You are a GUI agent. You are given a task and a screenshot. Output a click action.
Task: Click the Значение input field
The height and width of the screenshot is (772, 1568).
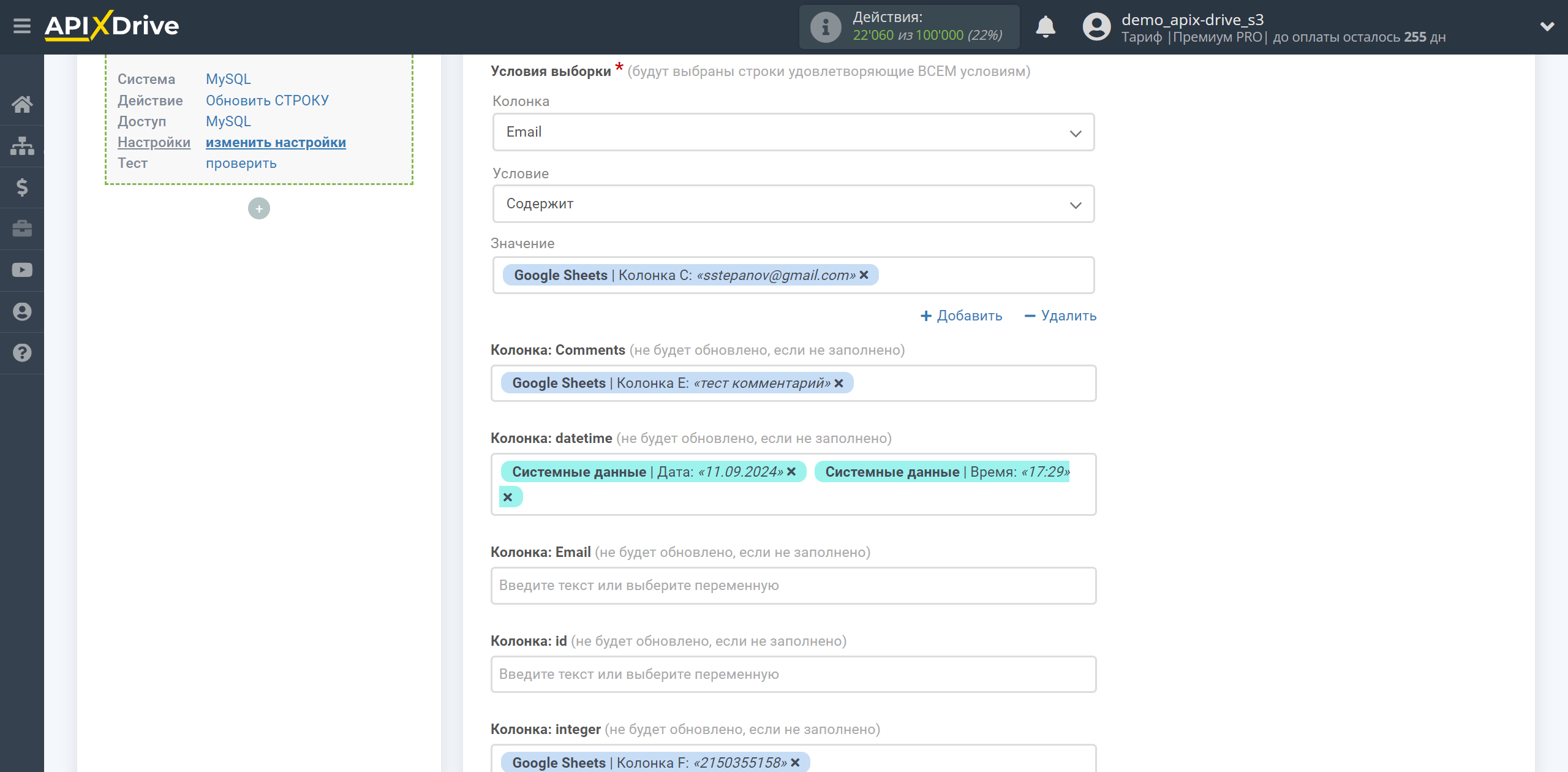[793, 275]
